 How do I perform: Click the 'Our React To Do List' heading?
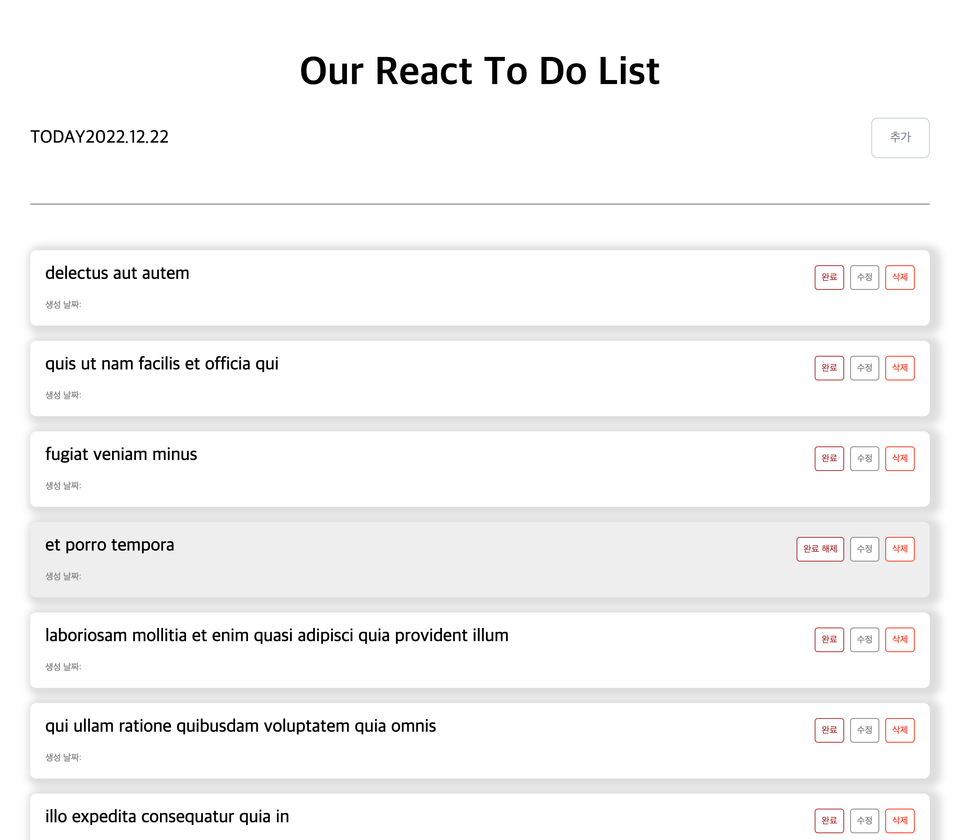[x=480, y=70]
